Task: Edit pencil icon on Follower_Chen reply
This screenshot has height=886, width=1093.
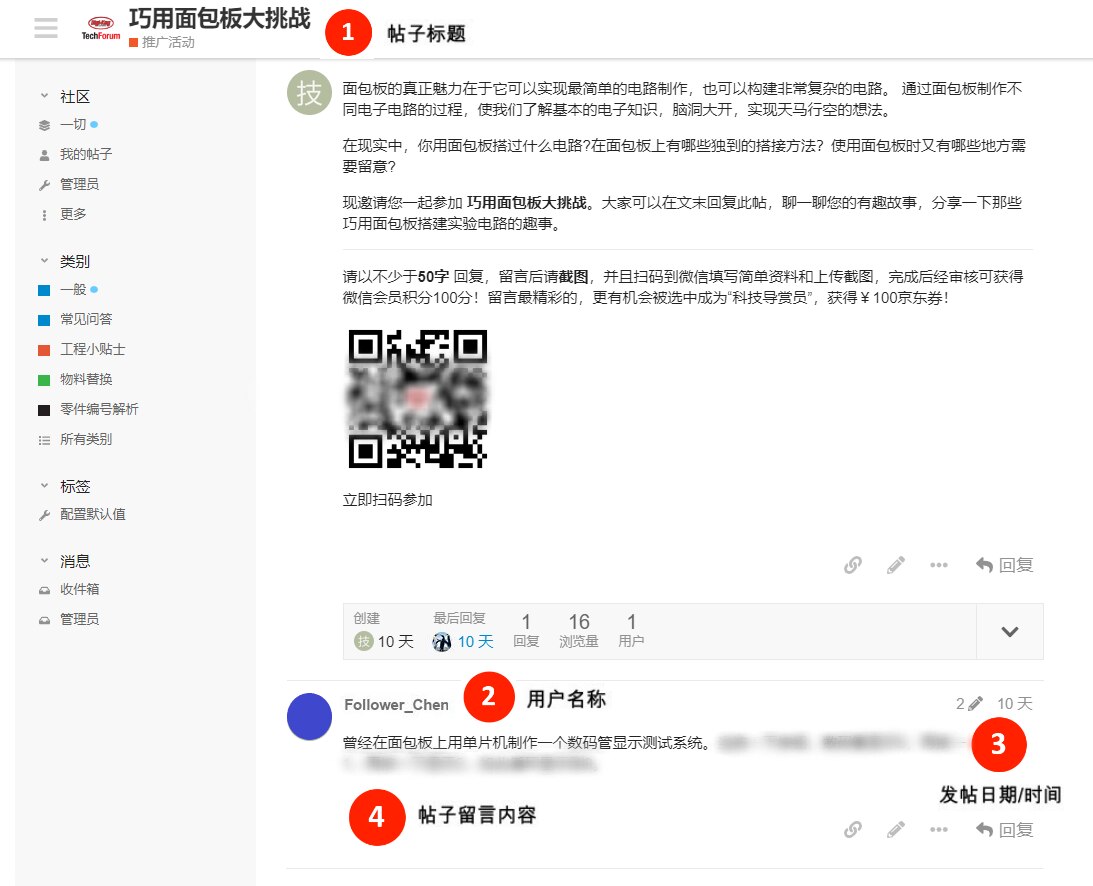Action: click(x=896, y=830)
